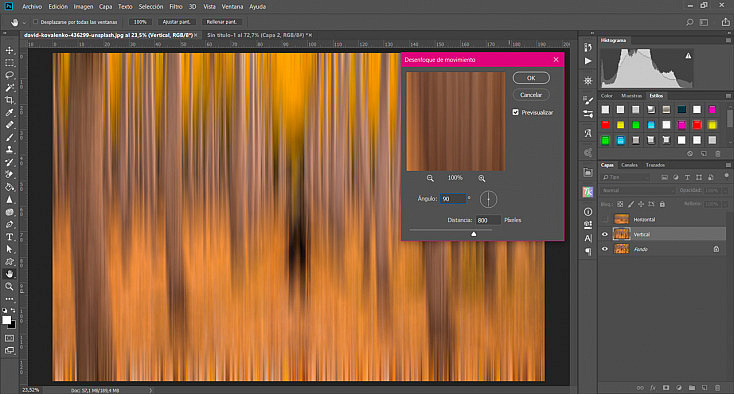Click the histogram cache warning triangle
Screen dimensions: 734x394
click(x=688, y=56)
